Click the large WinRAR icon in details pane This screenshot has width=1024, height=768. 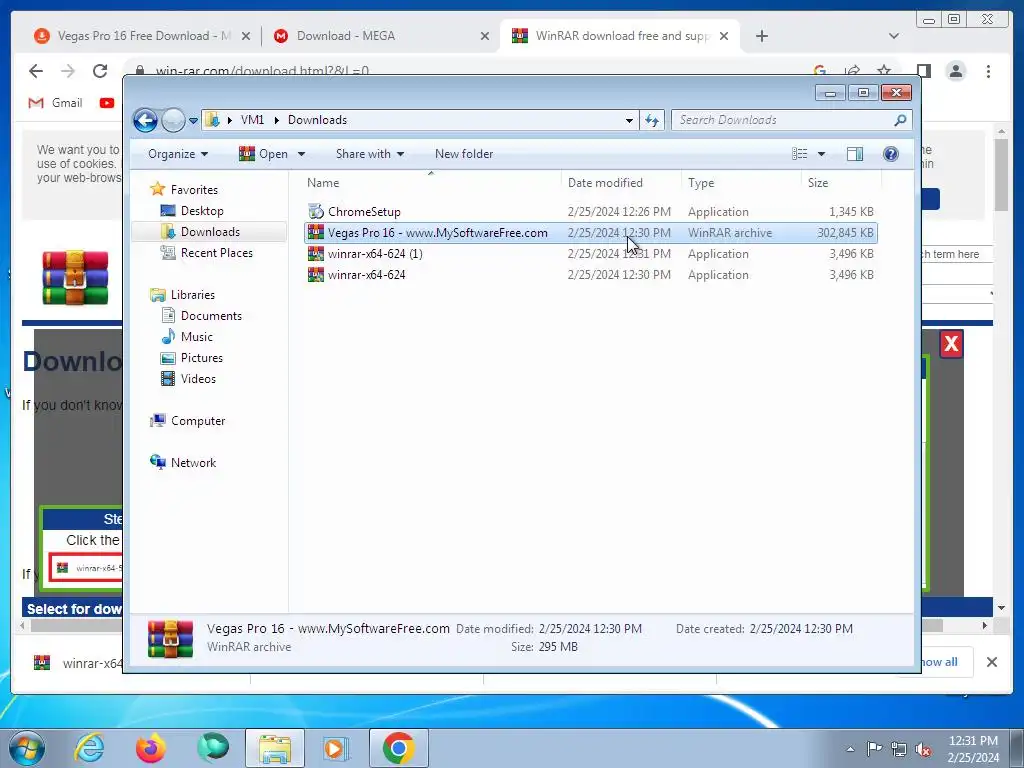point(170,638)
